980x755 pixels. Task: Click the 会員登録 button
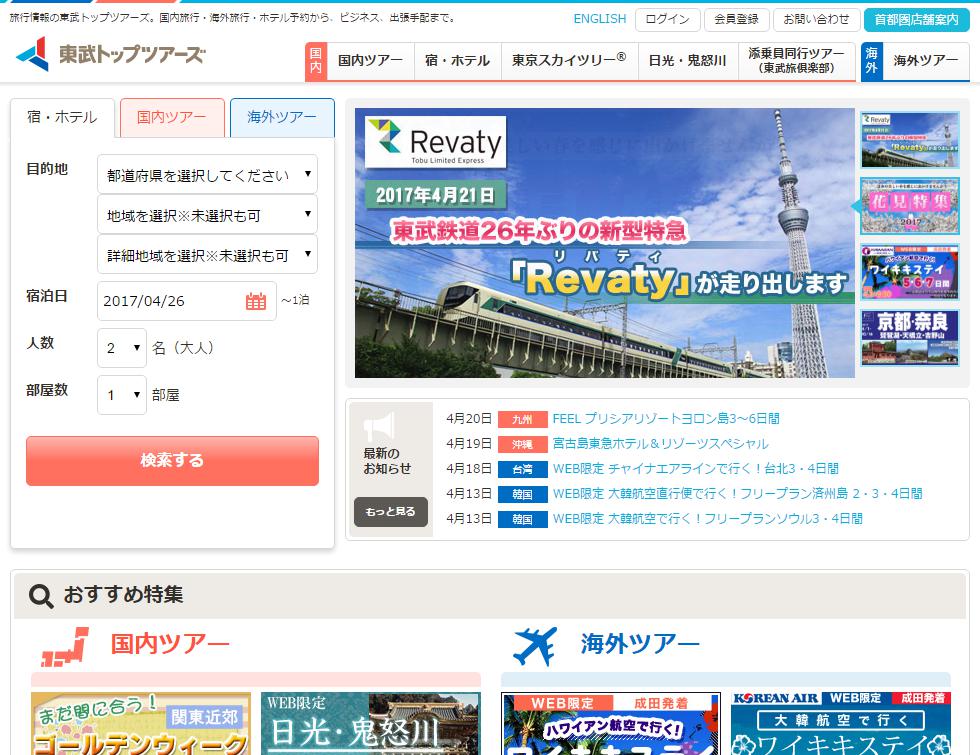click(x=736, y=19)
